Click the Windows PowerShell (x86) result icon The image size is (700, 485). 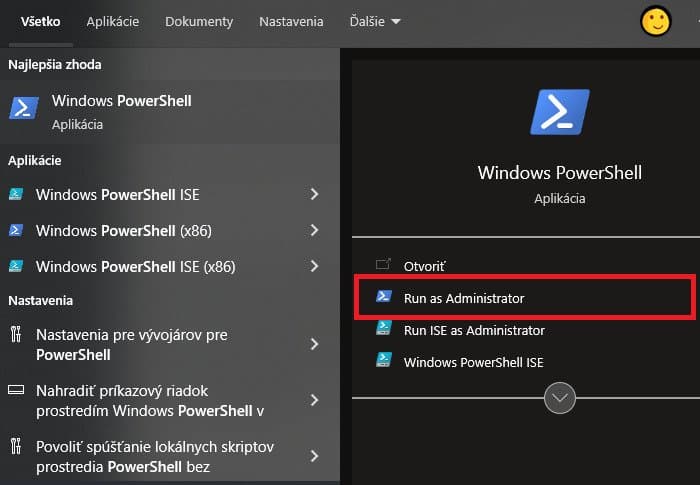point(16,230)
